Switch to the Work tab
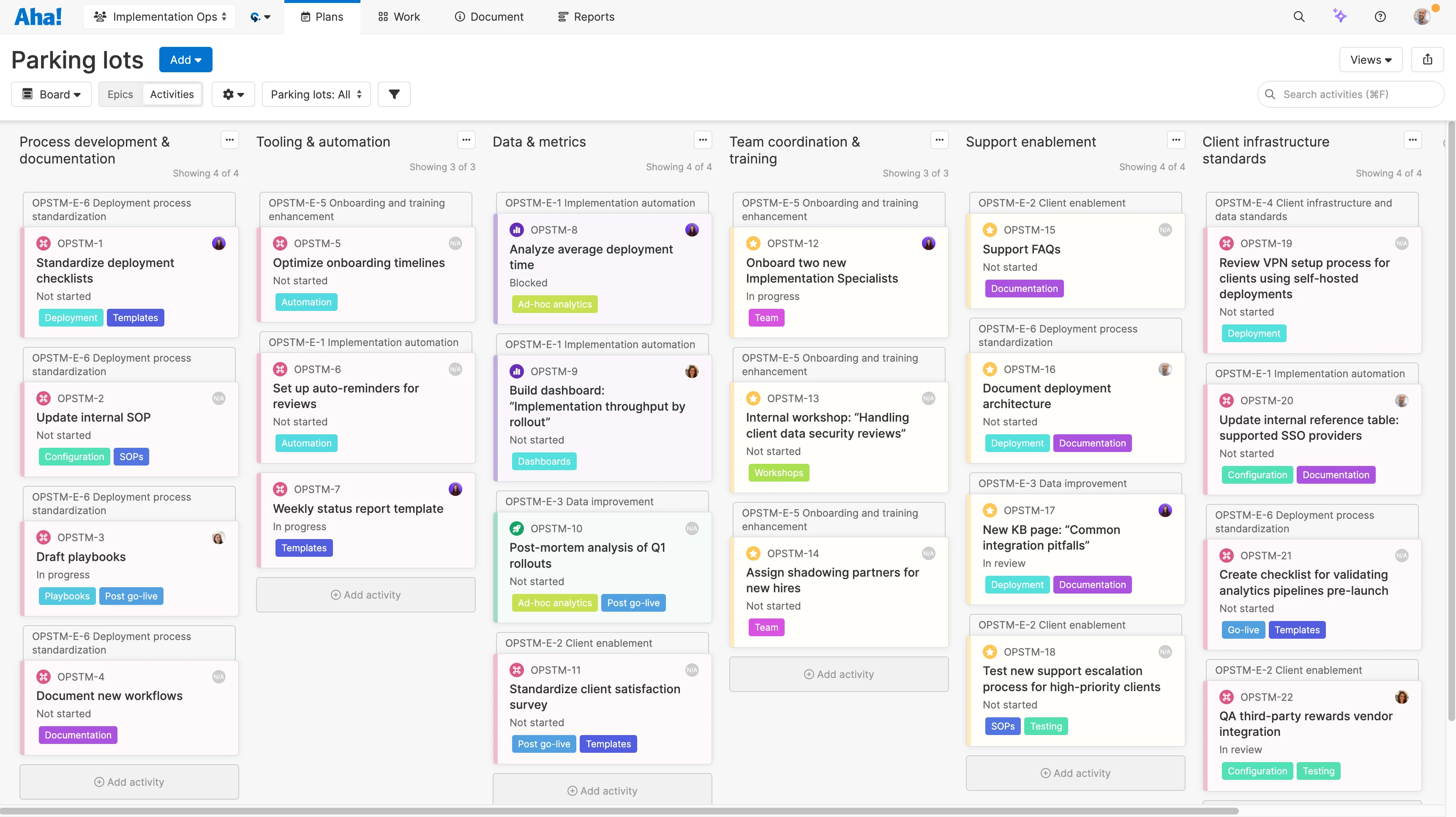 [398, 16]
